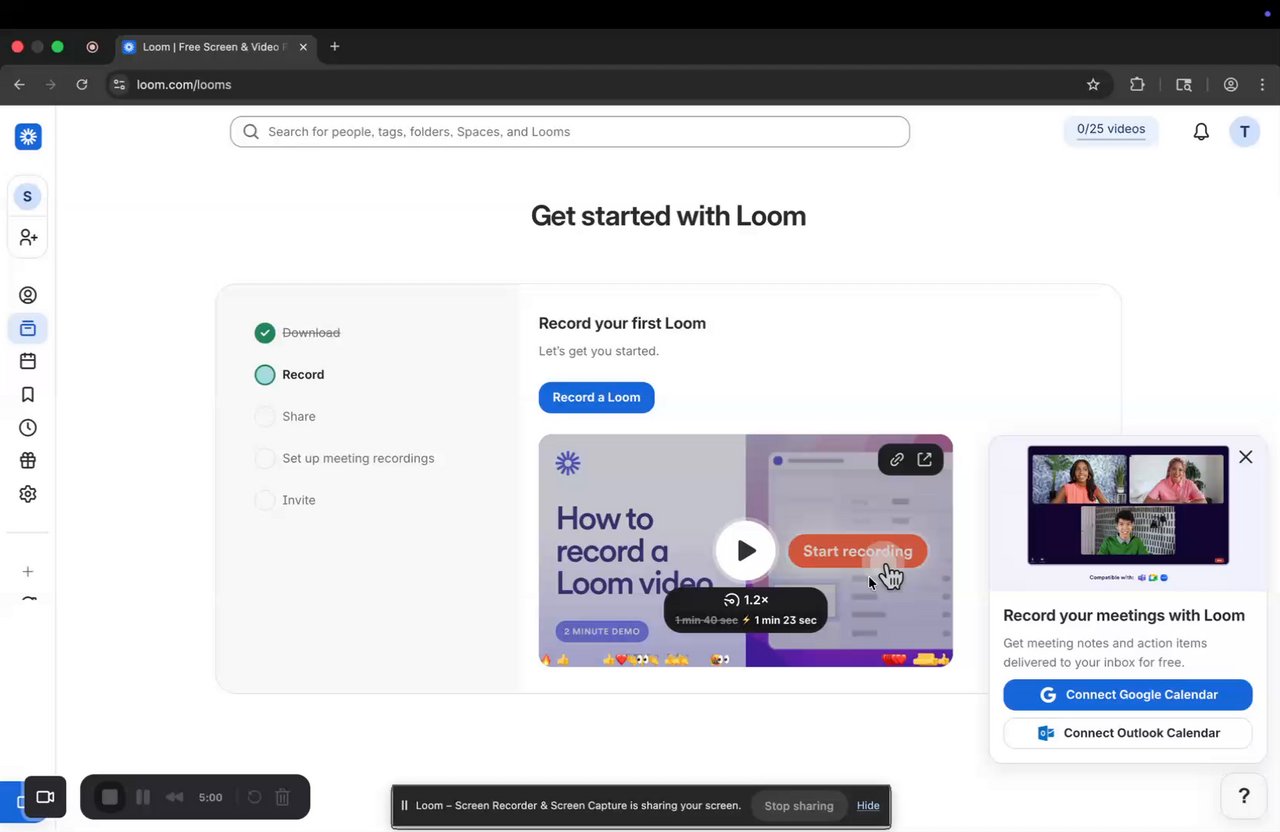Click the gift icon in the sidebar
The image size is (1280, 832).
[x=28, y=460]
